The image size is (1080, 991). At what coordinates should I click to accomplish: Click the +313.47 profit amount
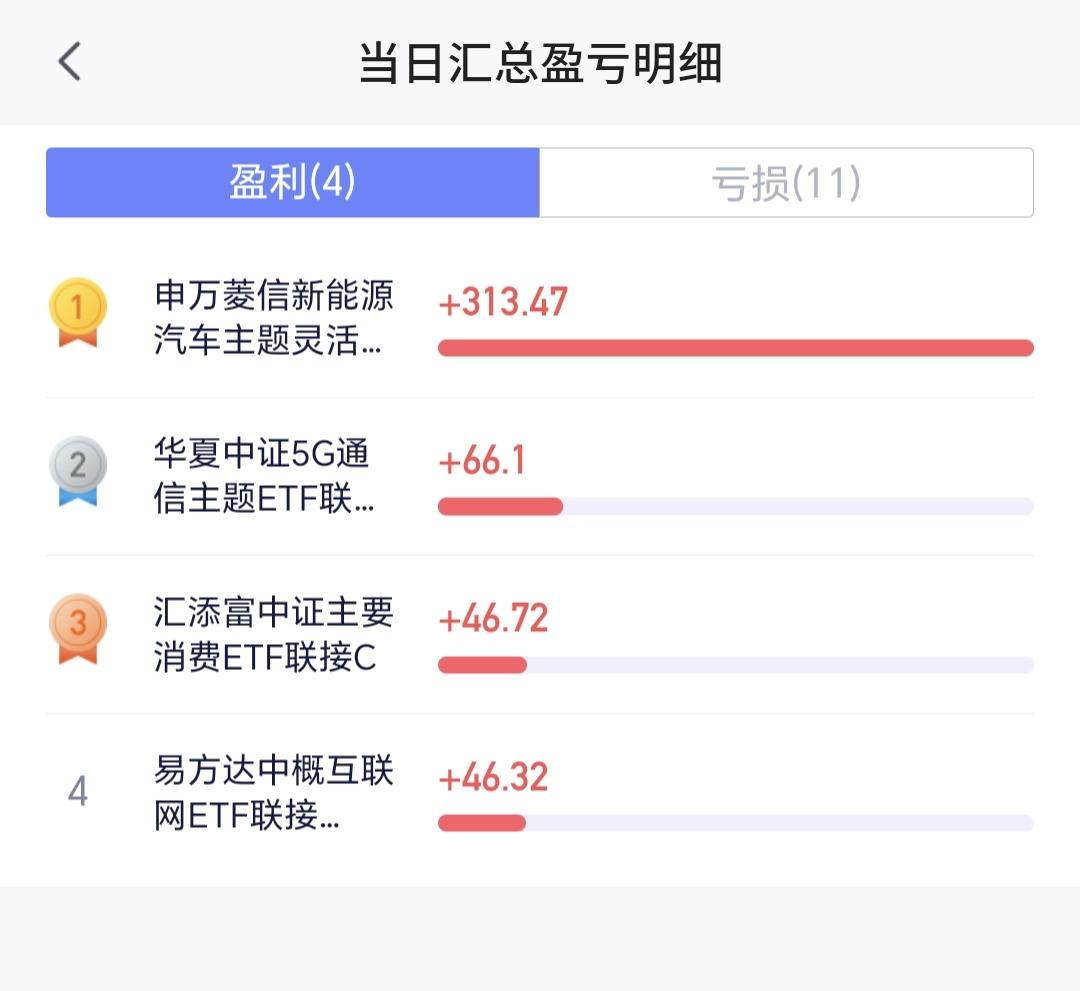[x=503, y=302]
